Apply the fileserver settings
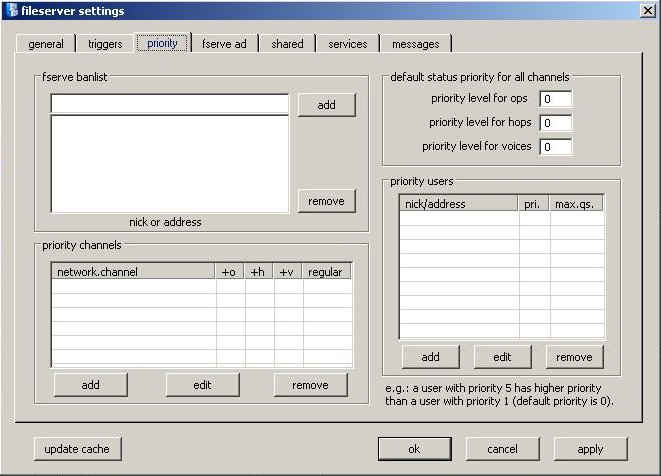 point(591,449)
